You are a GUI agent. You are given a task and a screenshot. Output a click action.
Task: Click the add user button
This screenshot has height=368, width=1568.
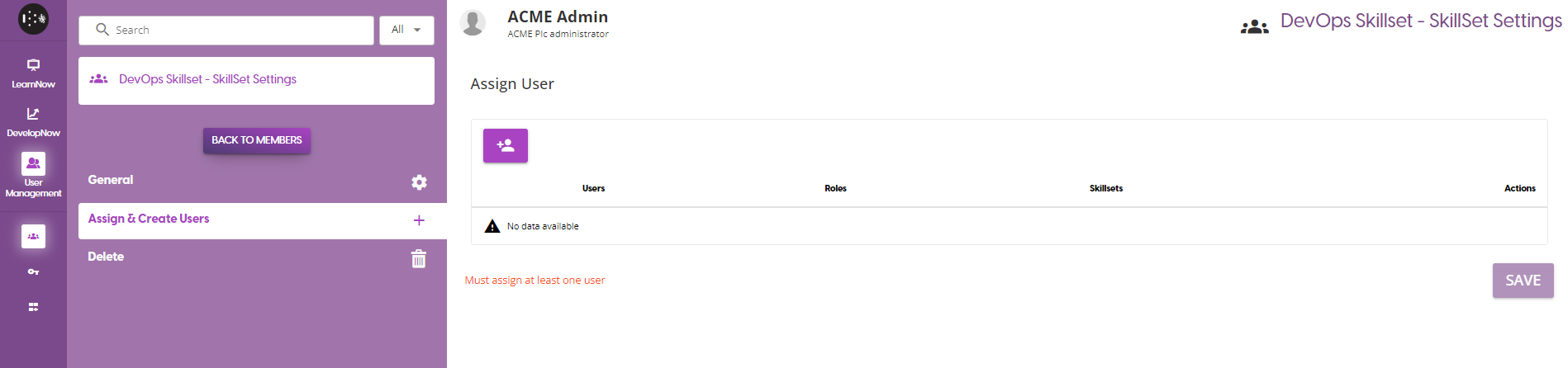click(x=505, y=146)
